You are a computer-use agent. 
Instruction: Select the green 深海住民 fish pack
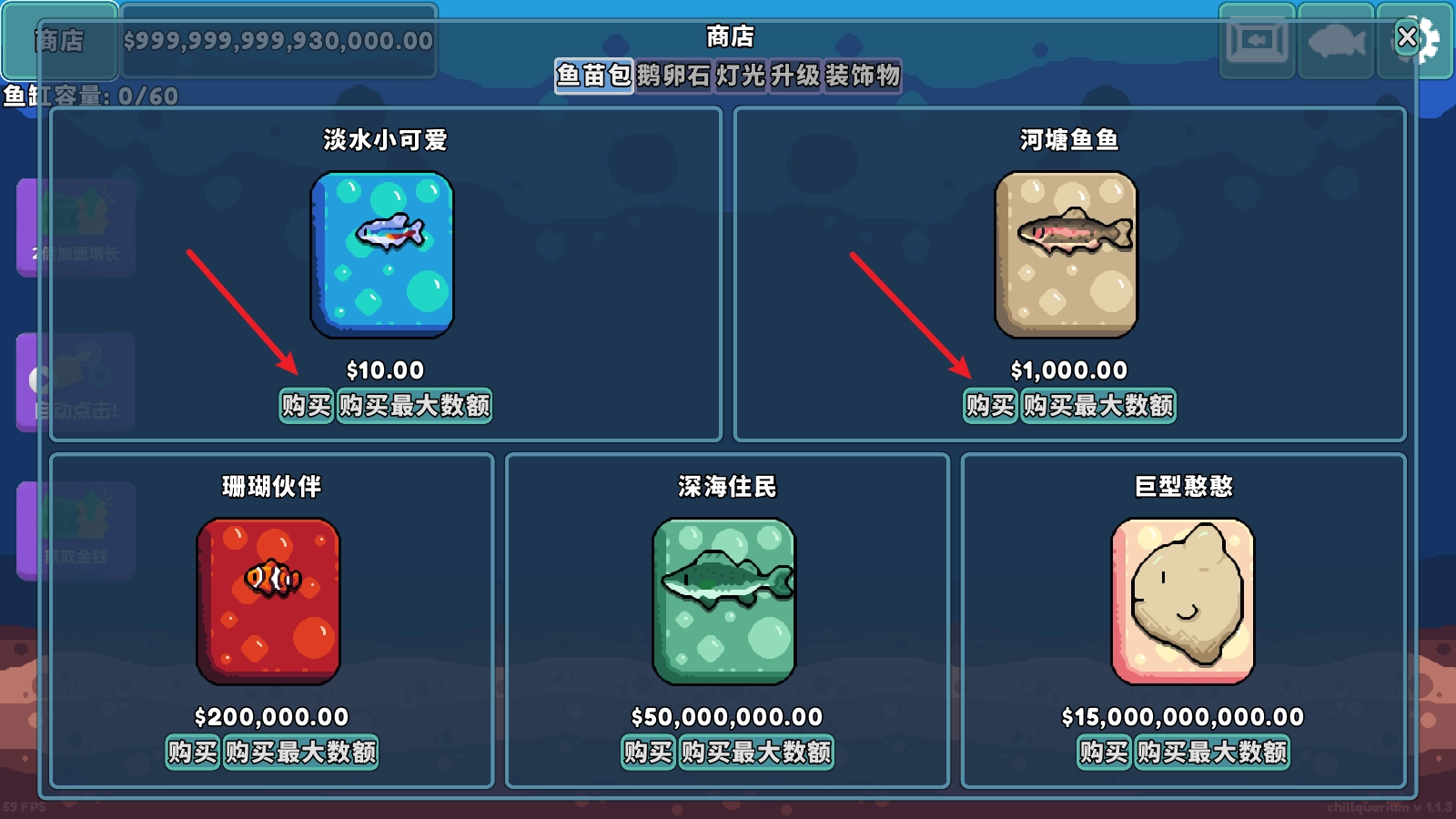coord(724,602)
